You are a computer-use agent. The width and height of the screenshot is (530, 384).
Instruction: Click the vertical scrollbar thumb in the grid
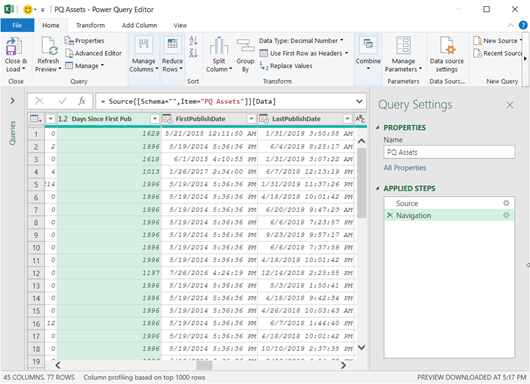(362, 182)
